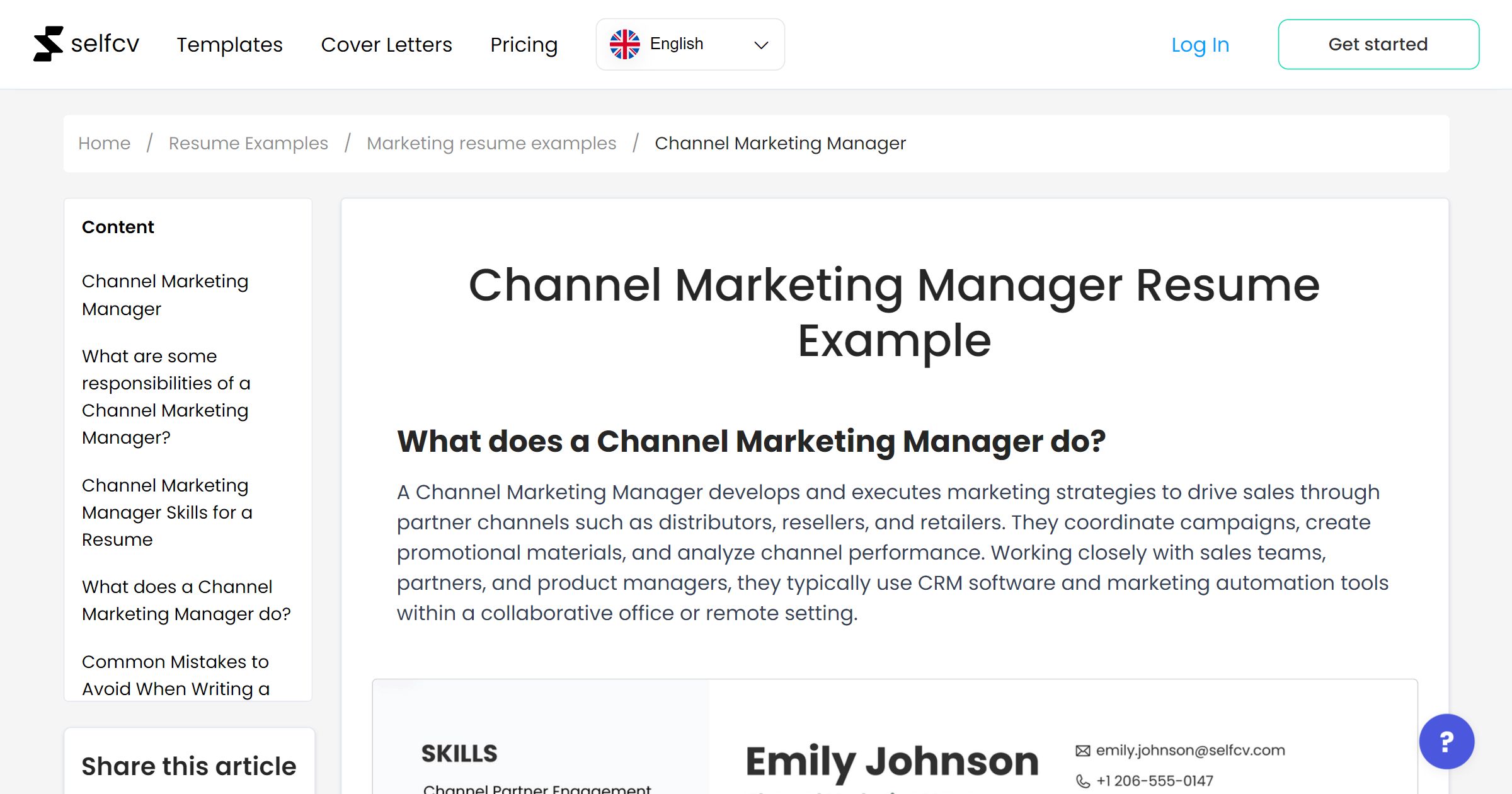This screenshot has width=1512, height=794.
Task: Click the Log In link
Action: [x=1200, y=45]
